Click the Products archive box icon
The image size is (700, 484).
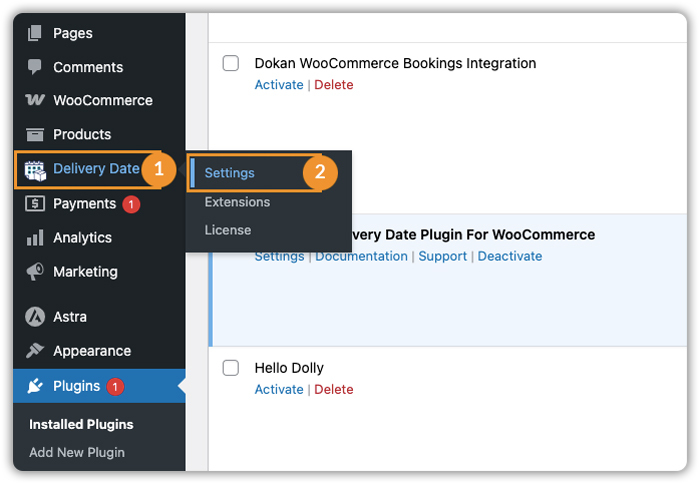tap(35, 134)
